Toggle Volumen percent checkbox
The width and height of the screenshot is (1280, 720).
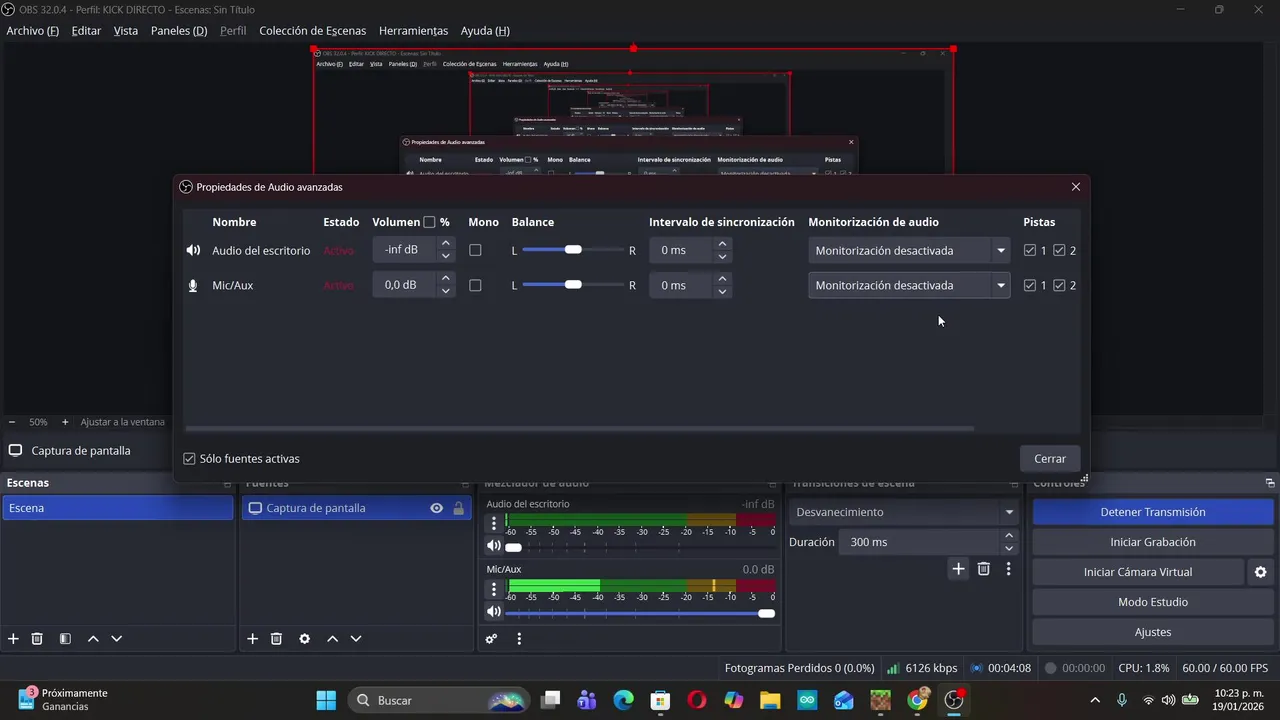(429, 222)
